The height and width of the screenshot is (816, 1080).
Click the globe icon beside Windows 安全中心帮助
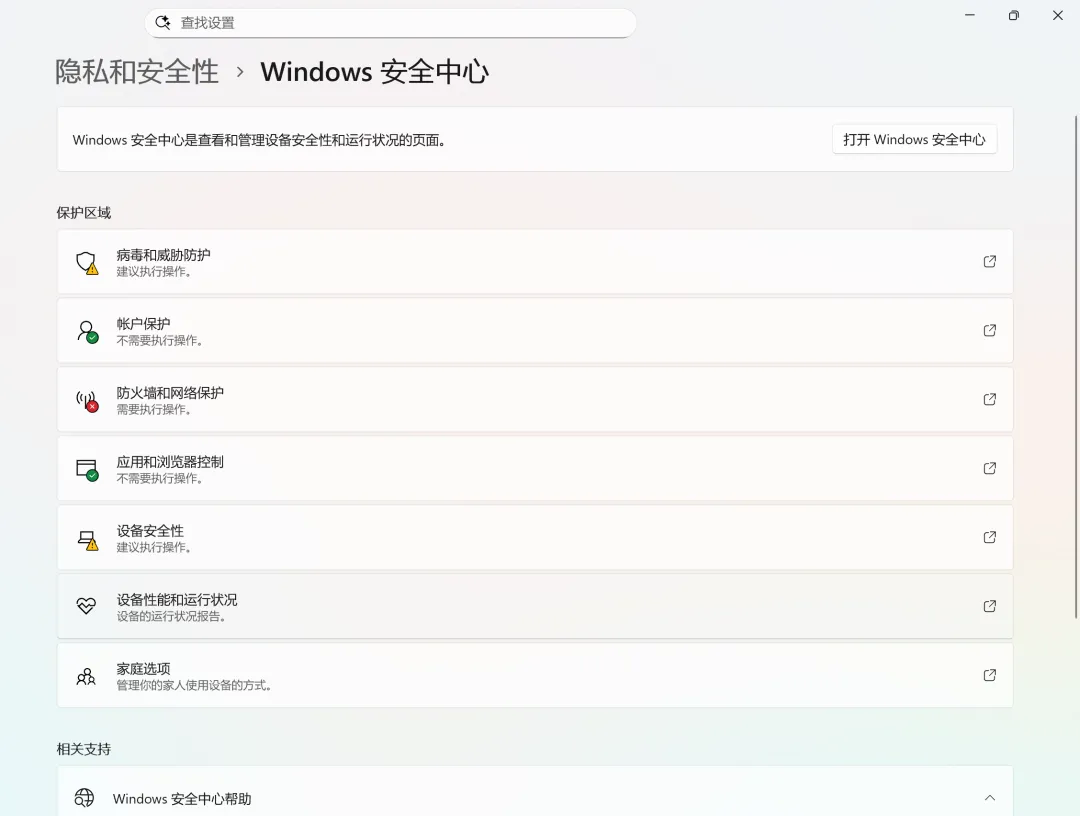(84, 797)
